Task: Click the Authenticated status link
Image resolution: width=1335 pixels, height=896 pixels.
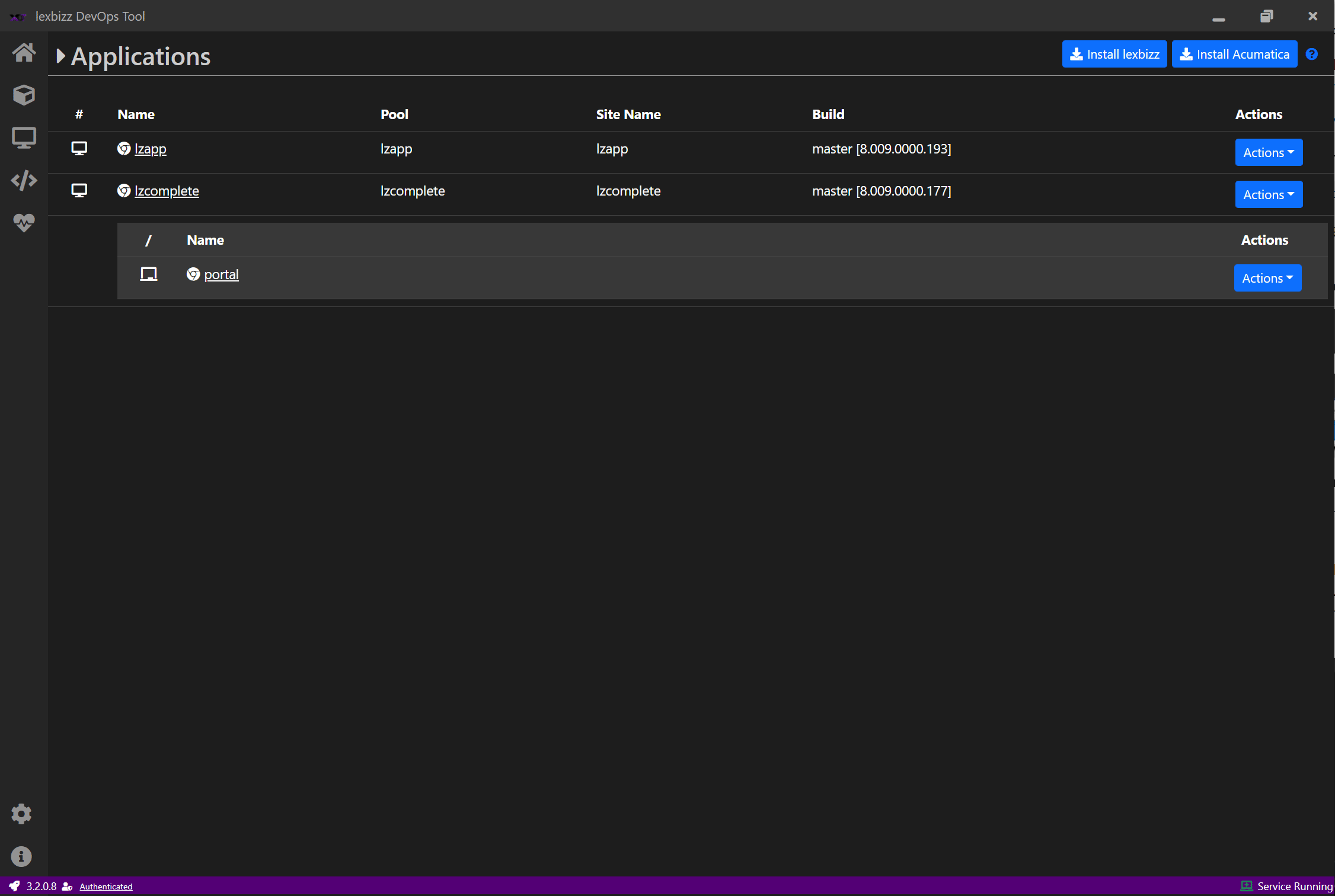Action: click(106, 887)
